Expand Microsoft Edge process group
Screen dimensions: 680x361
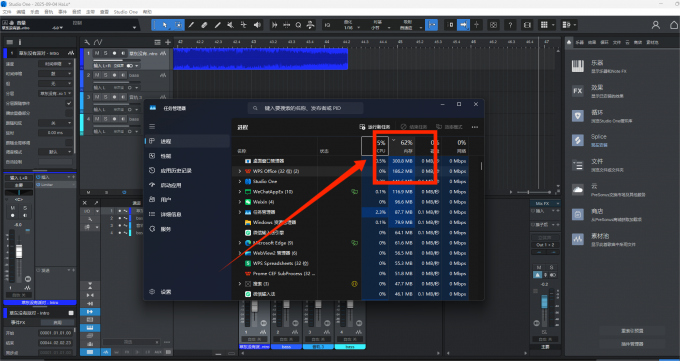coord(240,243)
